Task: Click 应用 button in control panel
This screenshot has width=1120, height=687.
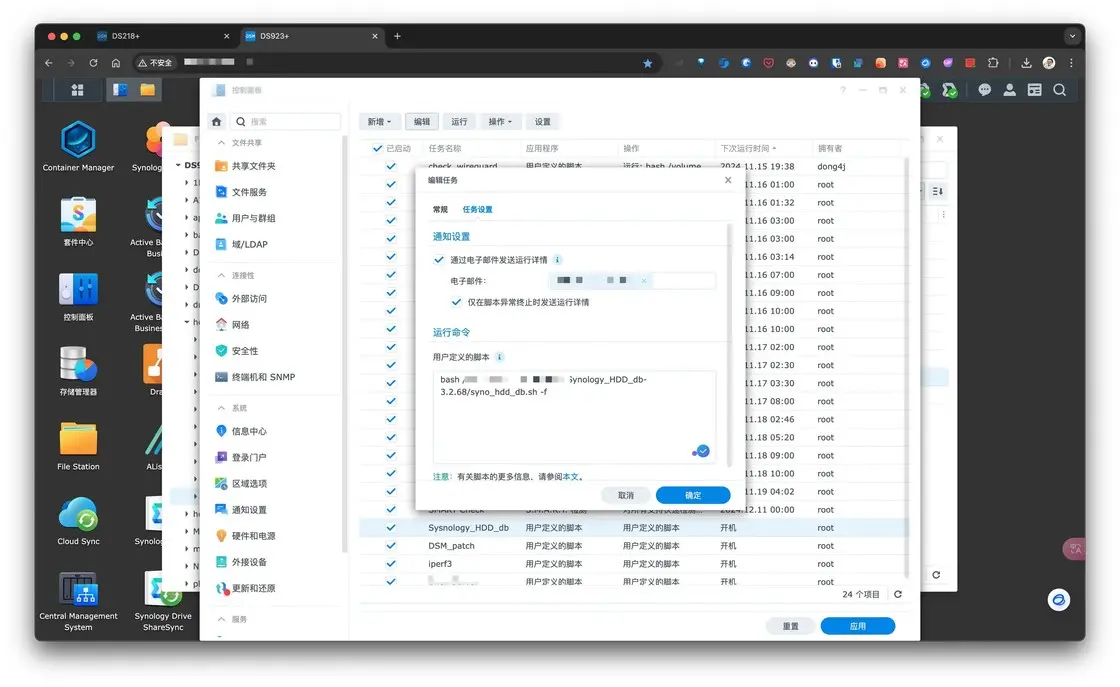Action: coord(858,626)
